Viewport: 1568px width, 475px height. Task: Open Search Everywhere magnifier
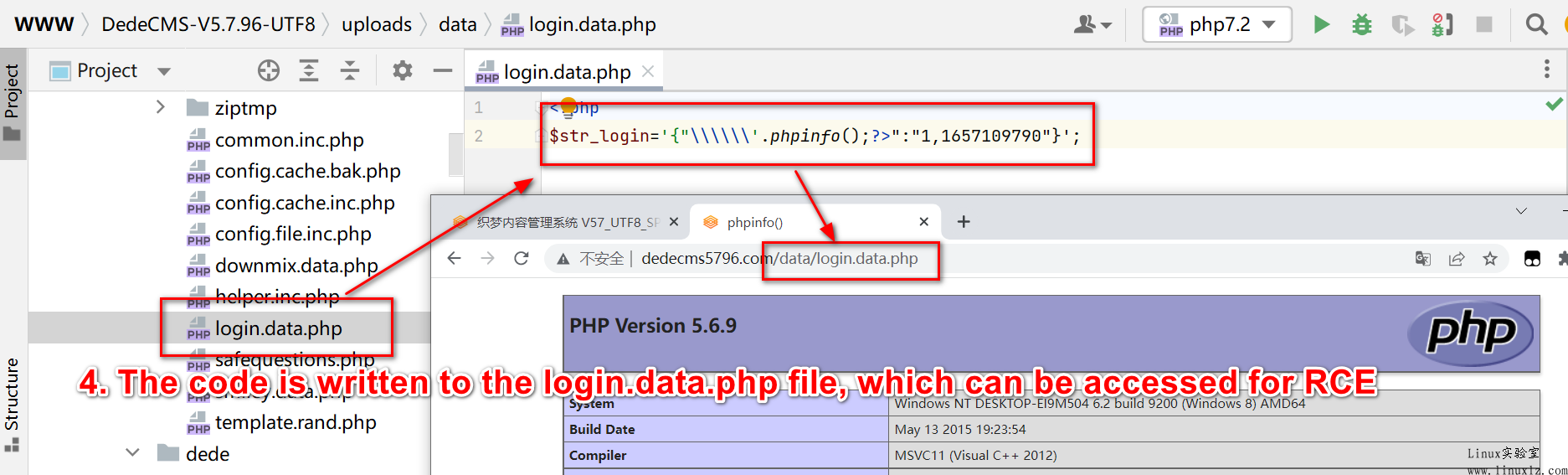click(x=1536, y=24)
